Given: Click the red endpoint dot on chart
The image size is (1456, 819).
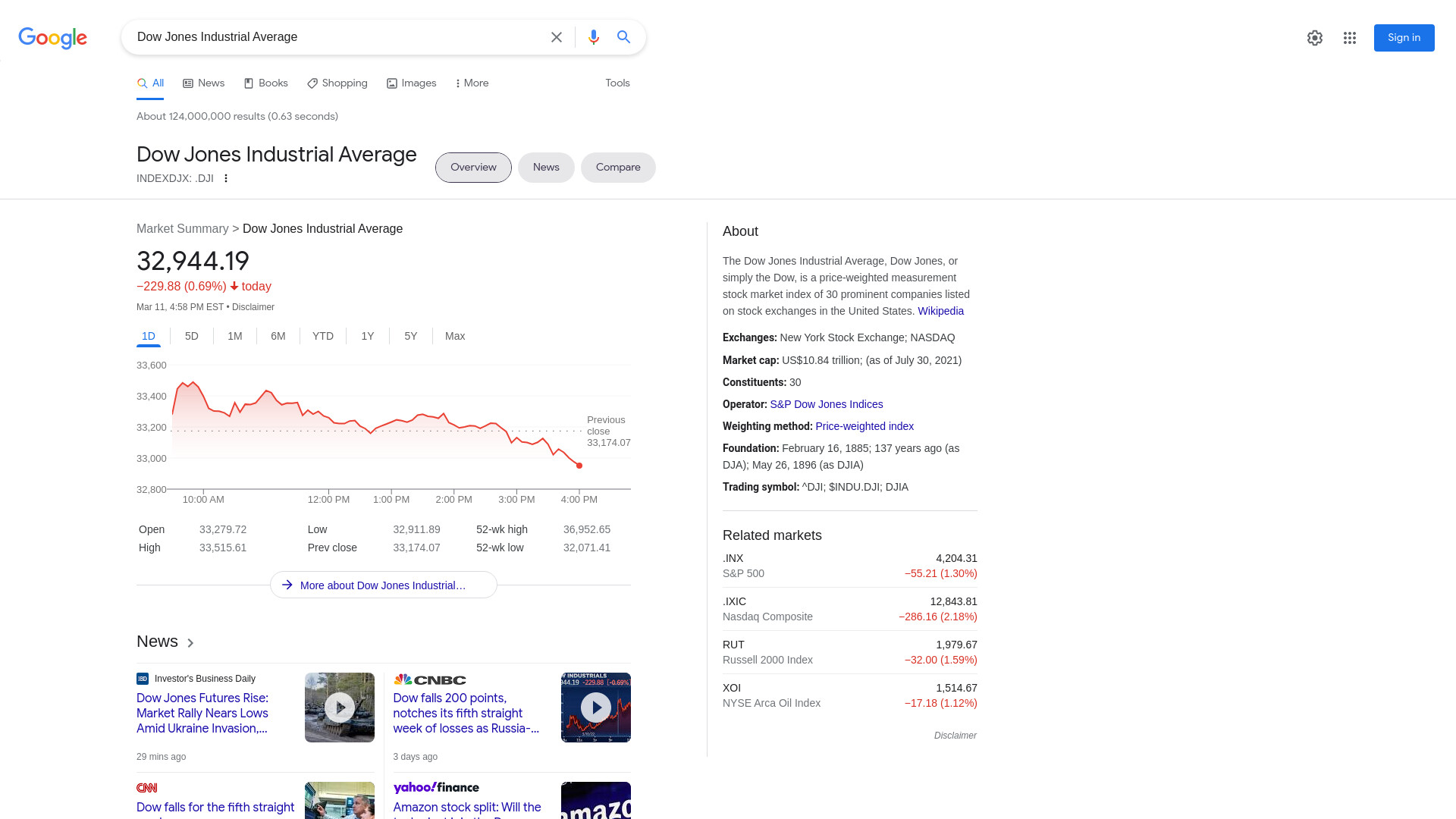Looking at the screenshot, I should [x=579, y=466].
